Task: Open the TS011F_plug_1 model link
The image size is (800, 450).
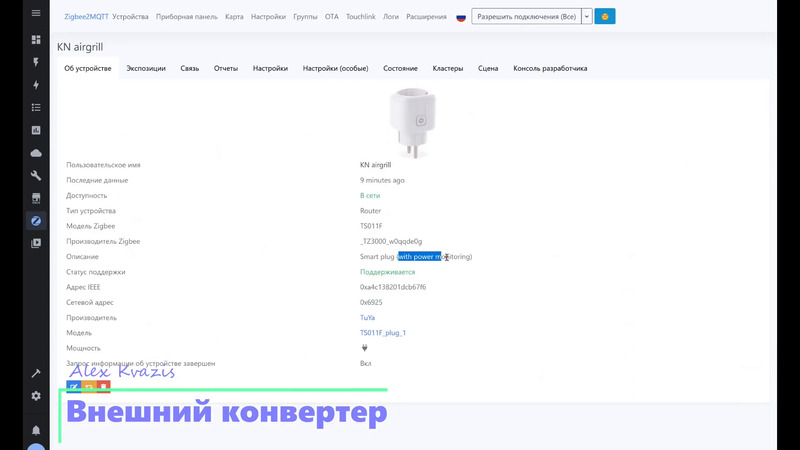Action: click(x=383, y=333)
